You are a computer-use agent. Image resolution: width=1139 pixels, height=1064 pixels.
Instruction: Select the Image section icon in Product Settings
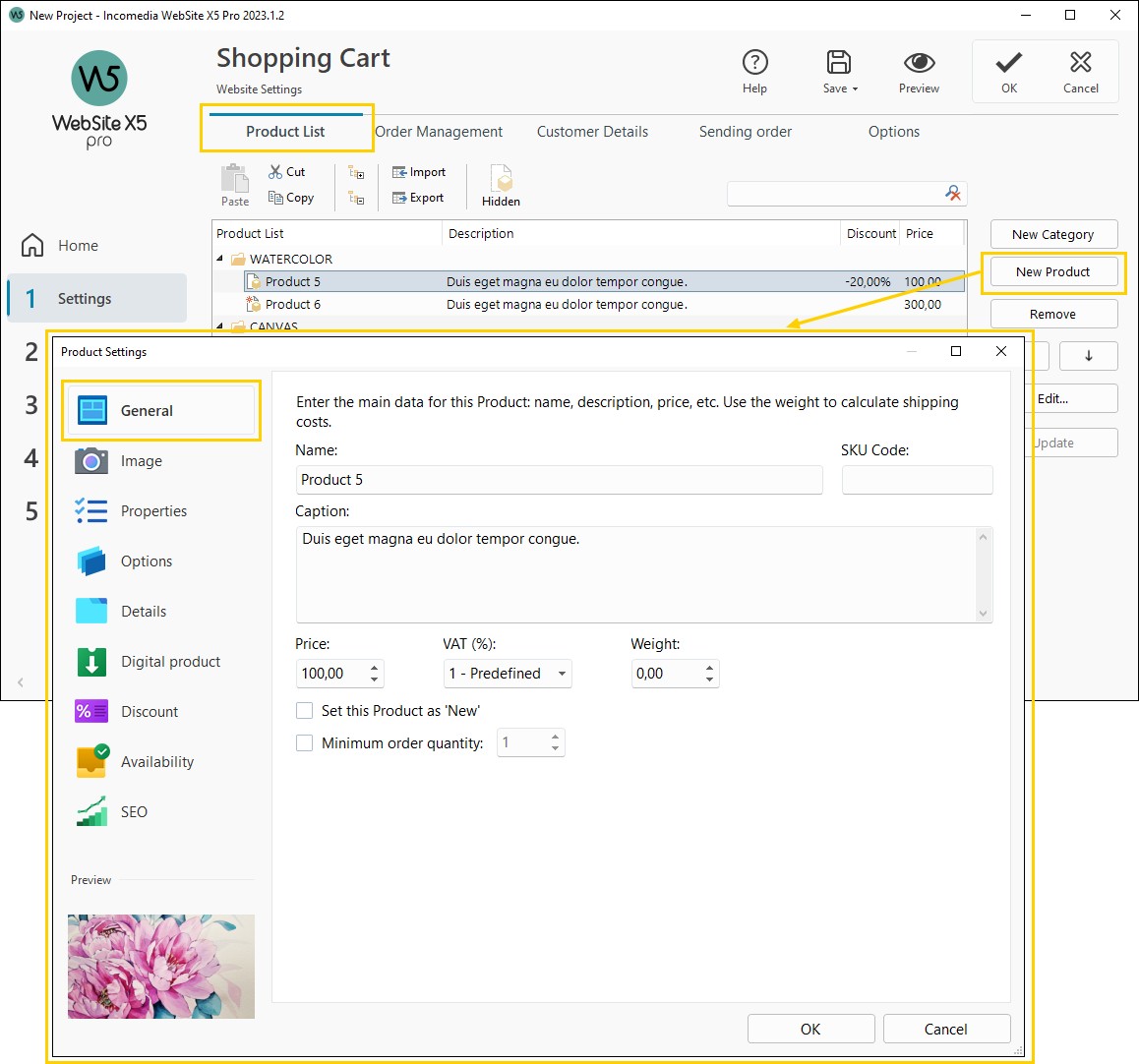90,460
